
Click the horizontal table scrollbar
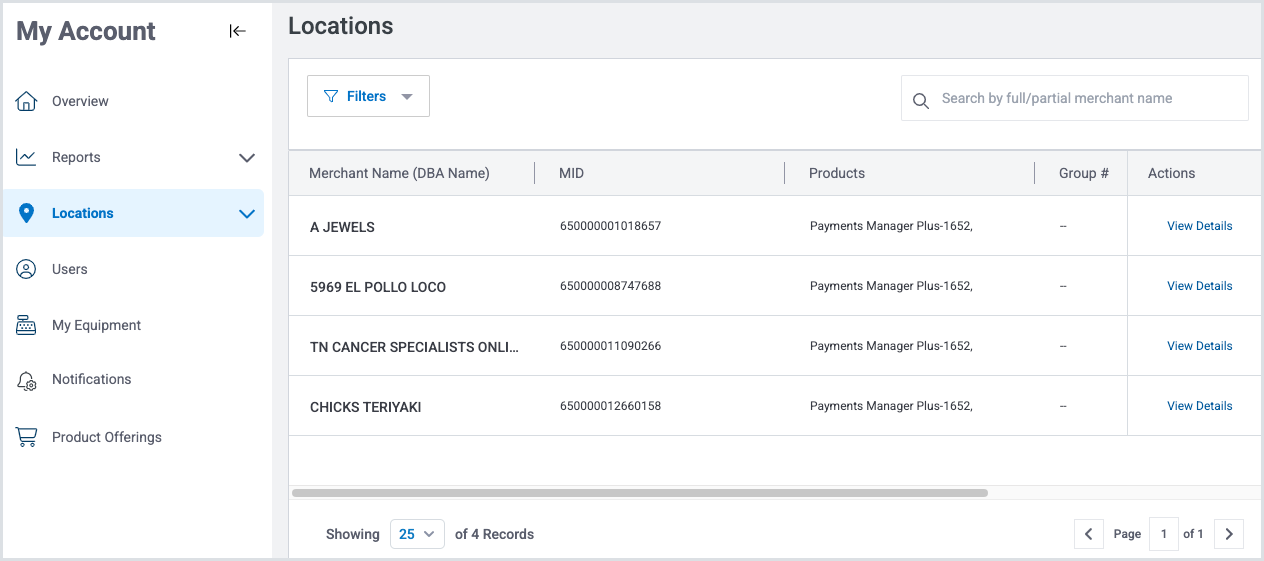click(640, 493)
